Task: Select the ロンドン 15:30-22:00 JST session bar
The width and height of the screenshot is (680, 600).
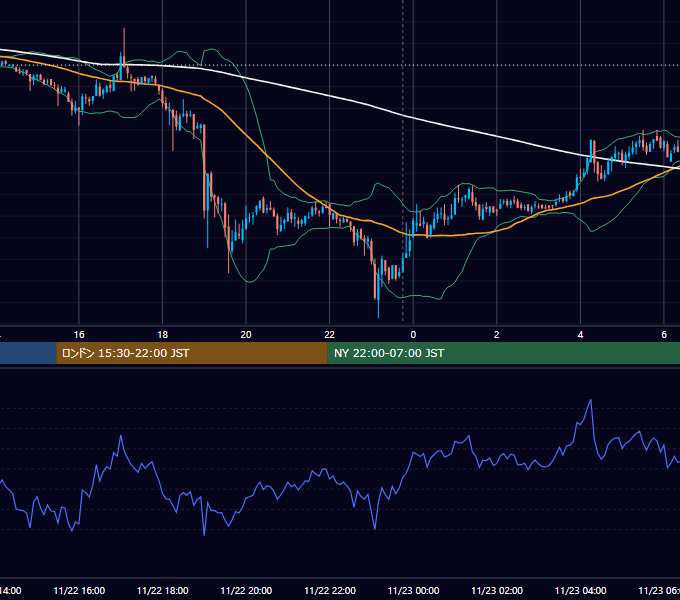Action: (192, 353)
